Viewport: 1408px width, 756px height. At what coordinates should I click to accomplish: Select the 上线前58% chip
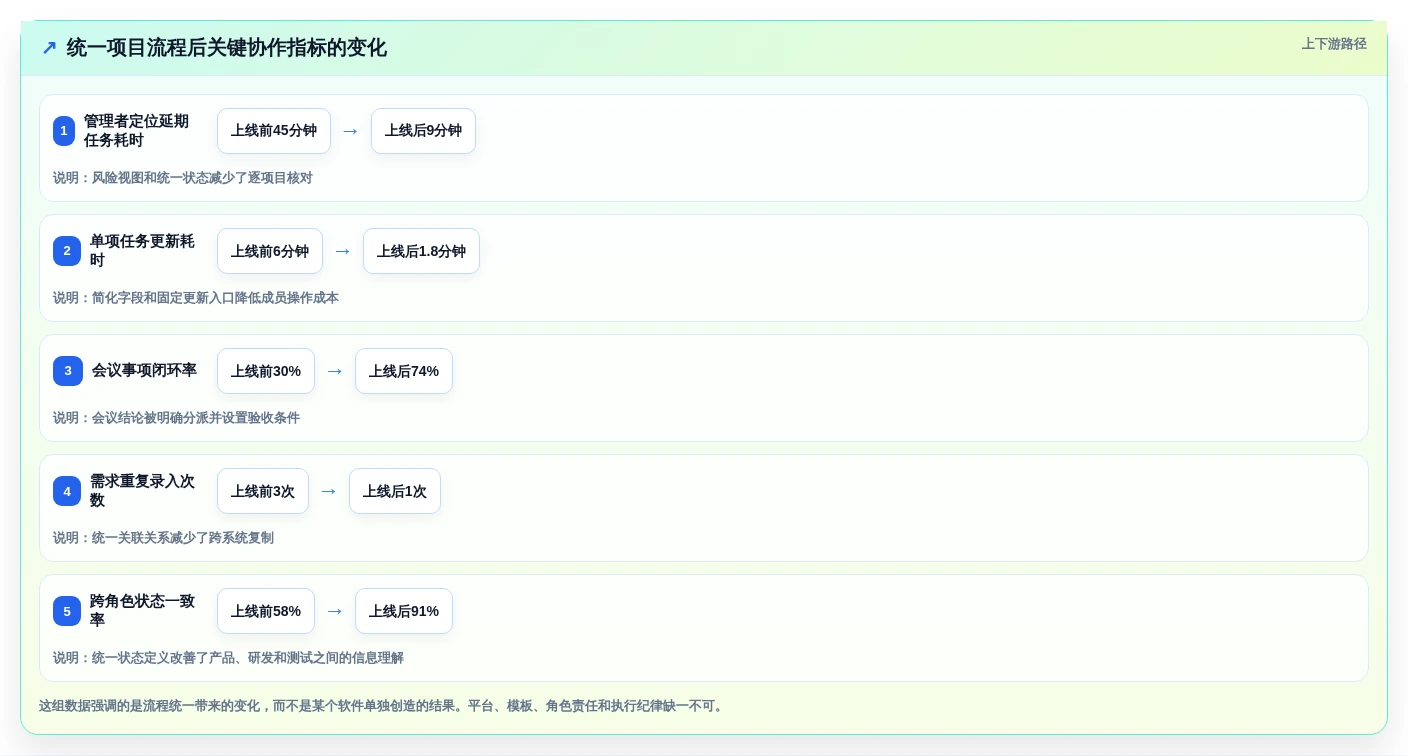coord(266,611)
